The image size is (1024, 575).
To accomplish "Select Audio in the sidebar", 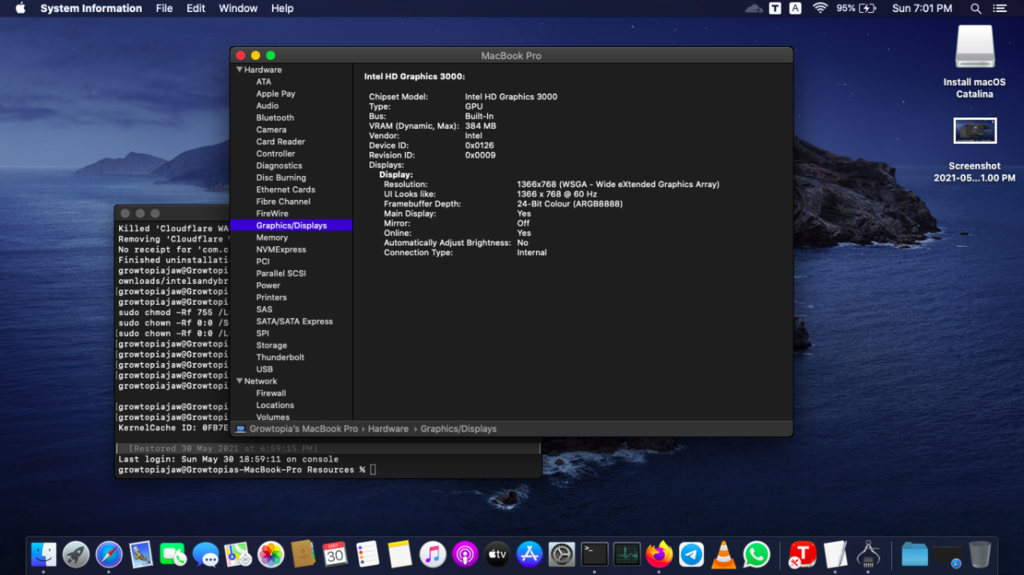I will [x=267, y=106].
